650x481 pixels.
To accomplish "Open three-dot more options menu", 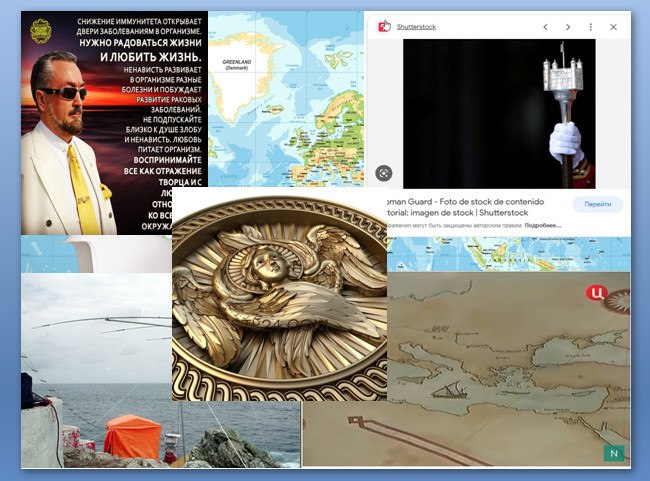I will (x=591, y=27).
